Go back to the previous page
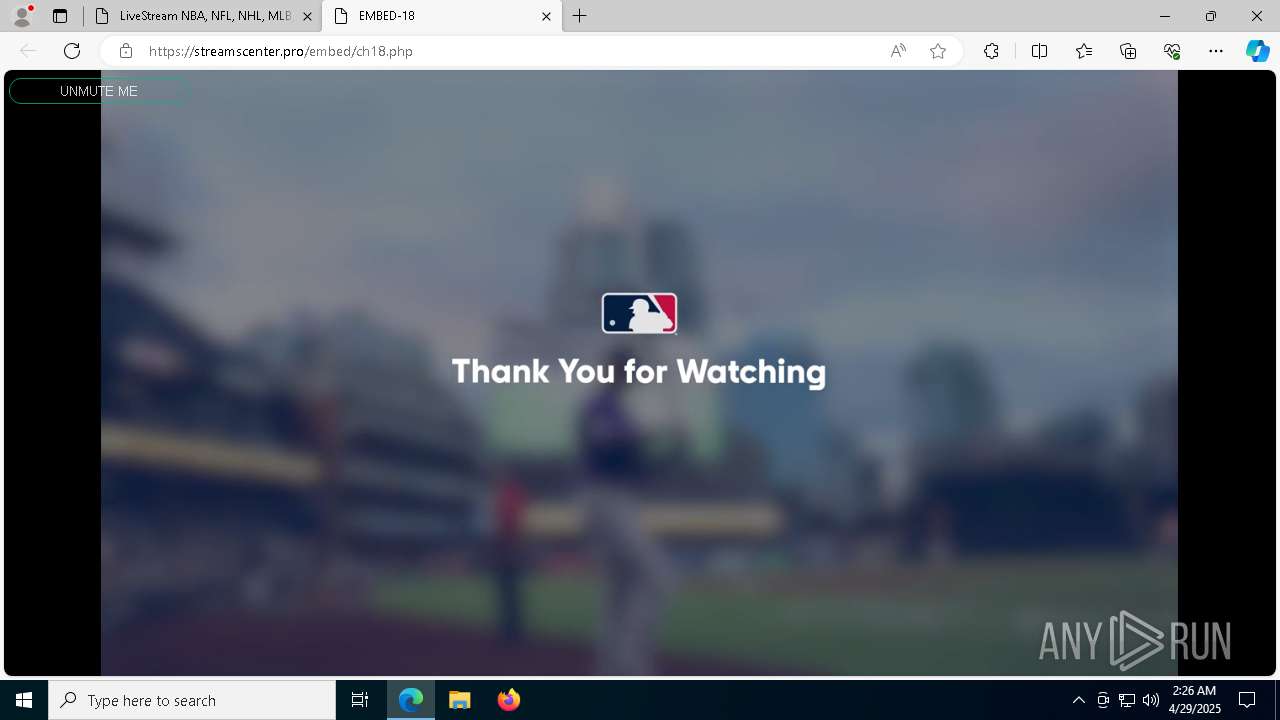1280x720 pixels. click(x=28, y=51)
